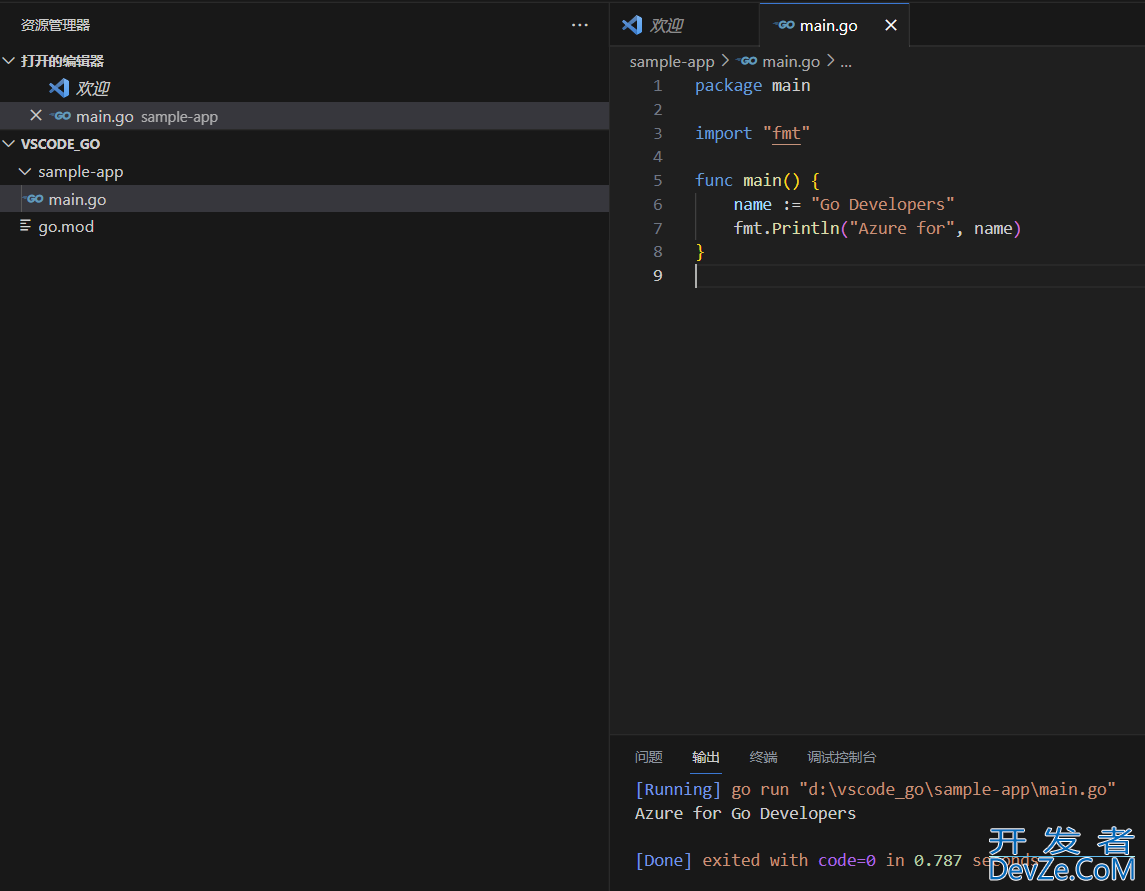The image size is (1145, 891).
Task: Select the main.go editor tab
Action: [834, 25]
